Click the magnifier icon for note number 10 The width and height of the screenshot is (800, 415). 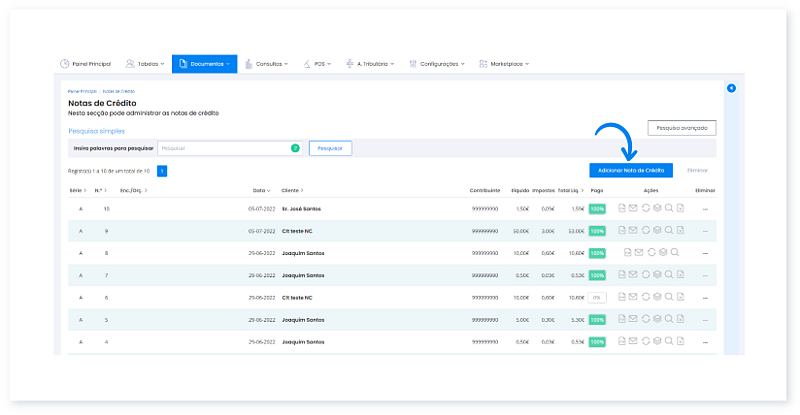(x=669, y=208)
